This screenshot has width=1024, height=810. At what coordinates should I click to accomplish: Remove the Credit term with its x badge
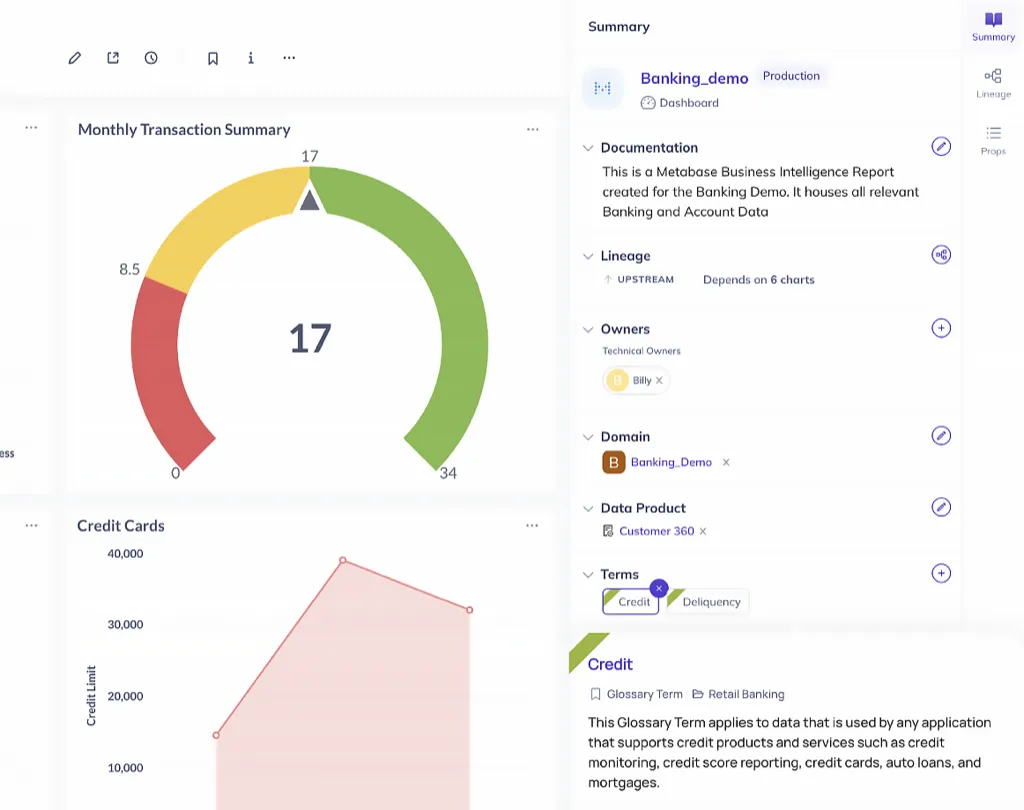(x=658, y=589)
